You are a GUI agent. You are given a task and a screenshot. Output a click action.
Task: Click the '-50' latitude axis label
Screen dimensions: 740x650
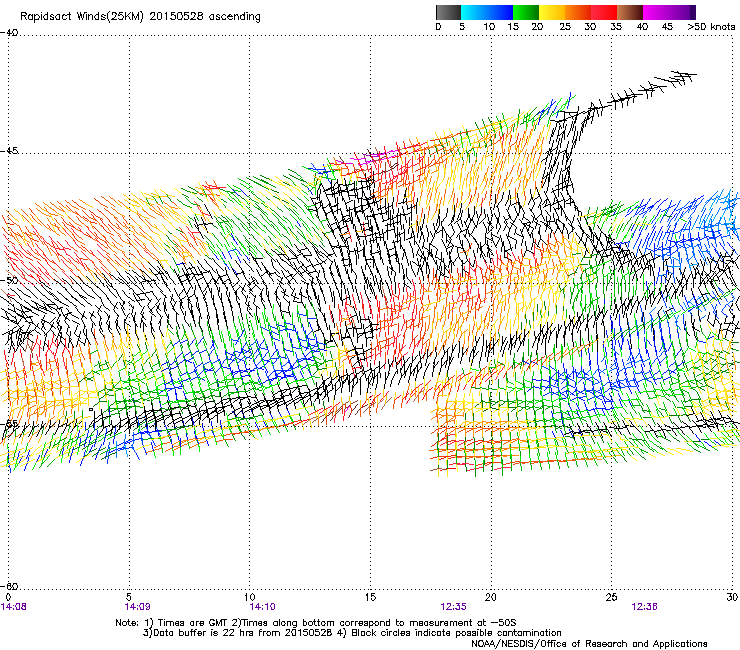tap(9, 280)
